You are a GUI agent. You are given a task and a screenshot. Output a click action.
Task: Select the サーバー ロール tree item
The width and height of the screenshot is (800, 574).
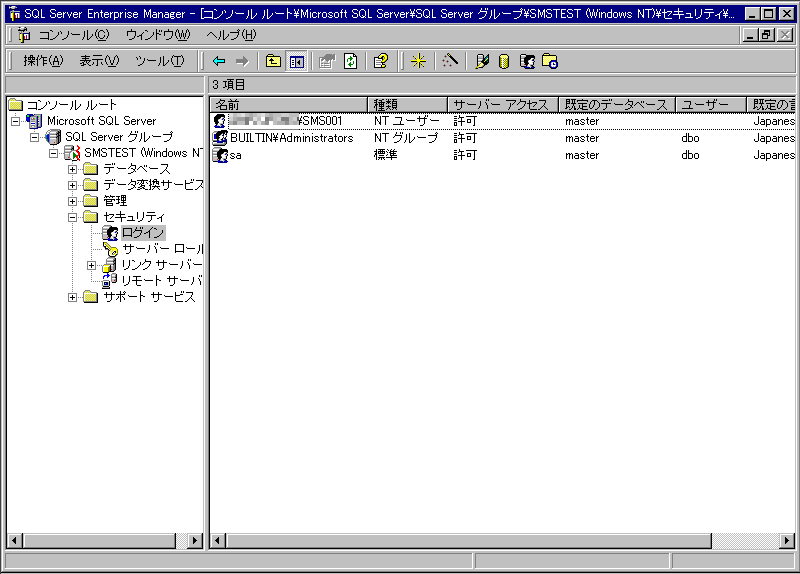click(162, 249)
